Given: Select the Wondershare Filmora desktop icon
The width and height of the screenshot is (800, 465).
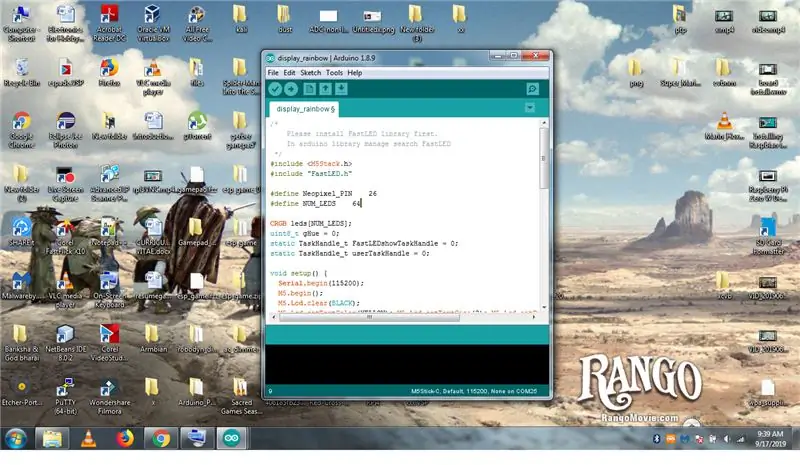Looking at the screenshot, I should 109,396.
